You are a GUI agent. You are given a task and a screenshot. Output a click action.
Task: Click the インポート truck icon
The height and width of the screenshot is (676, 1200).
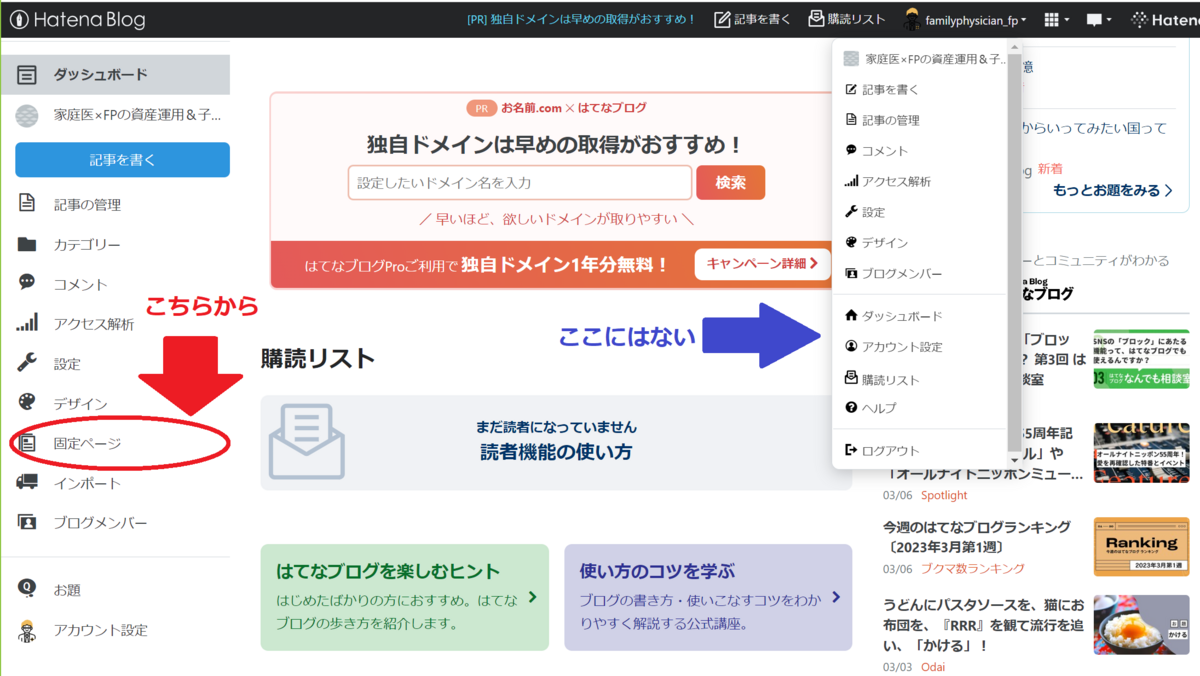pyautogui.click(x=27, y=482)
